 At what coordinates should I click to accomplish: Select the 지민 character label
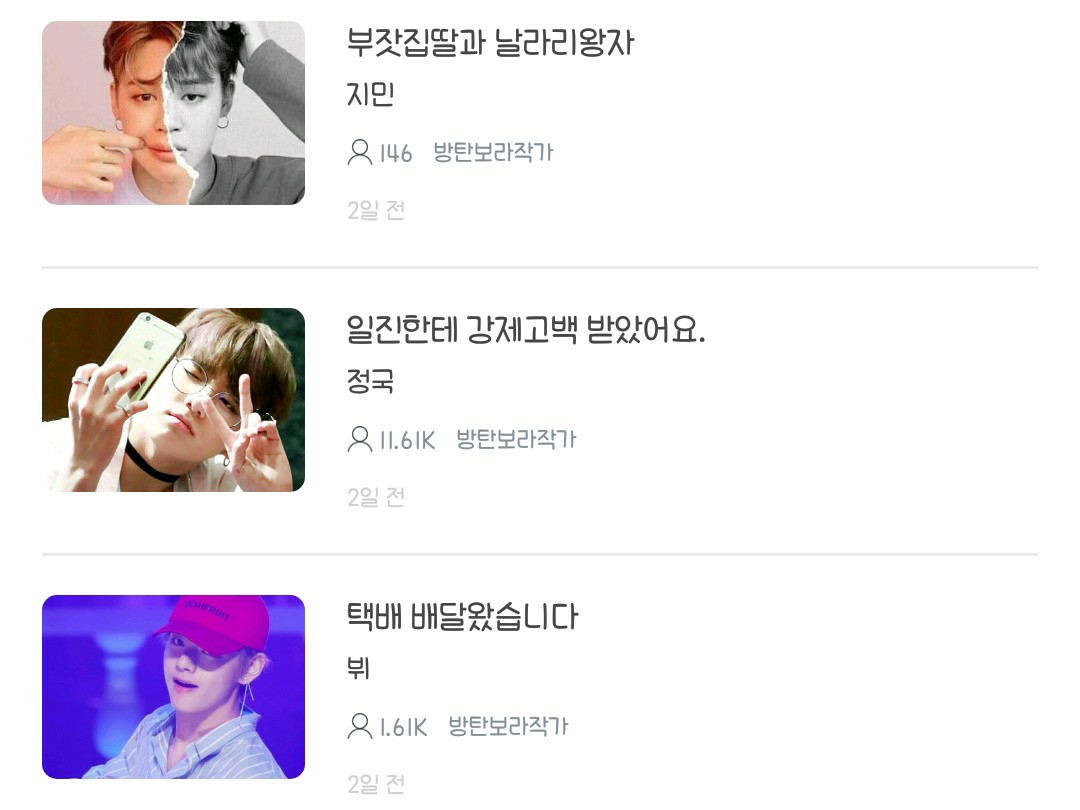point(370,94)
